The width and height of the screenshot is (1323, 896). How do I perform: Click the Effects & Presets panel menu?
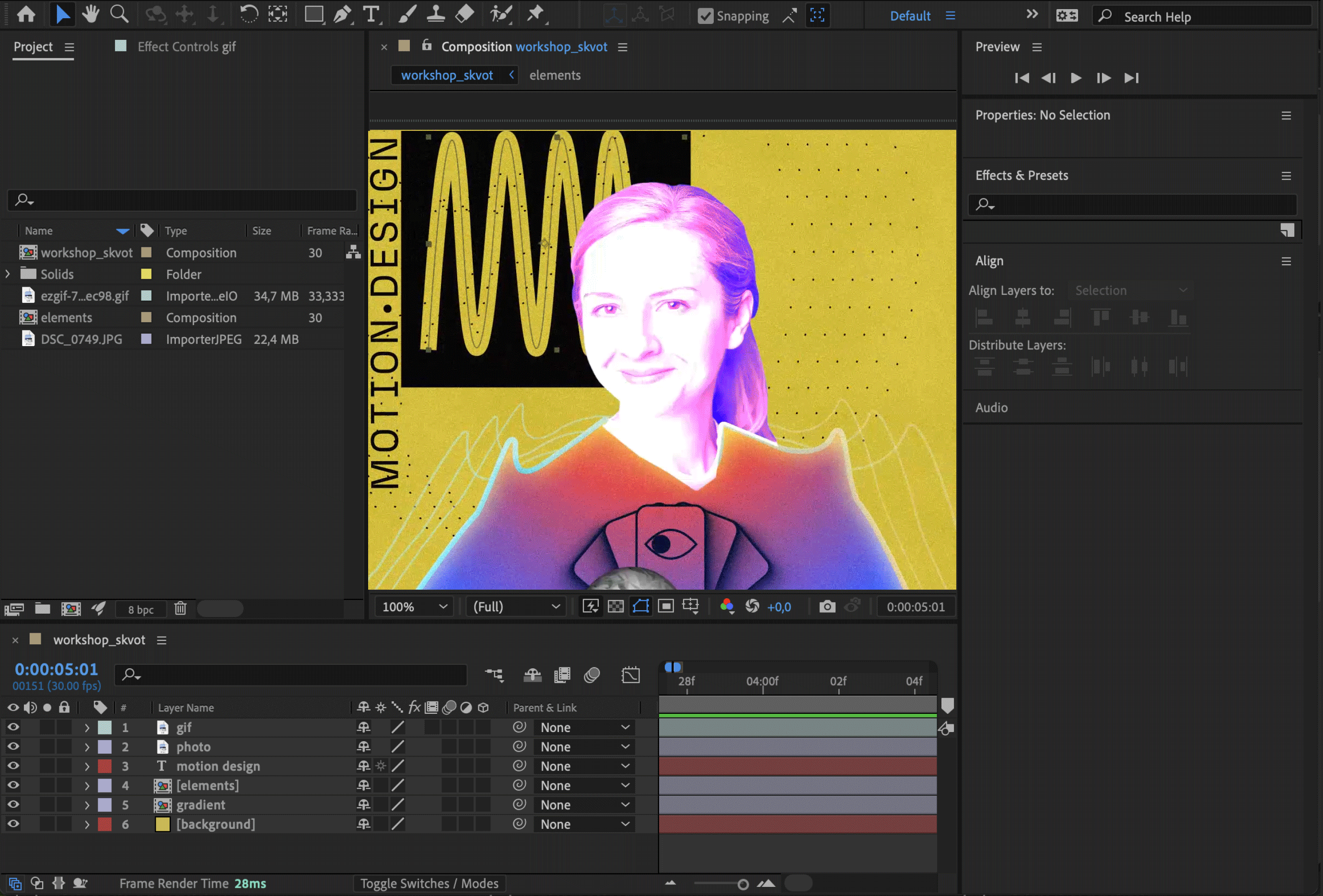(1287, 176)
